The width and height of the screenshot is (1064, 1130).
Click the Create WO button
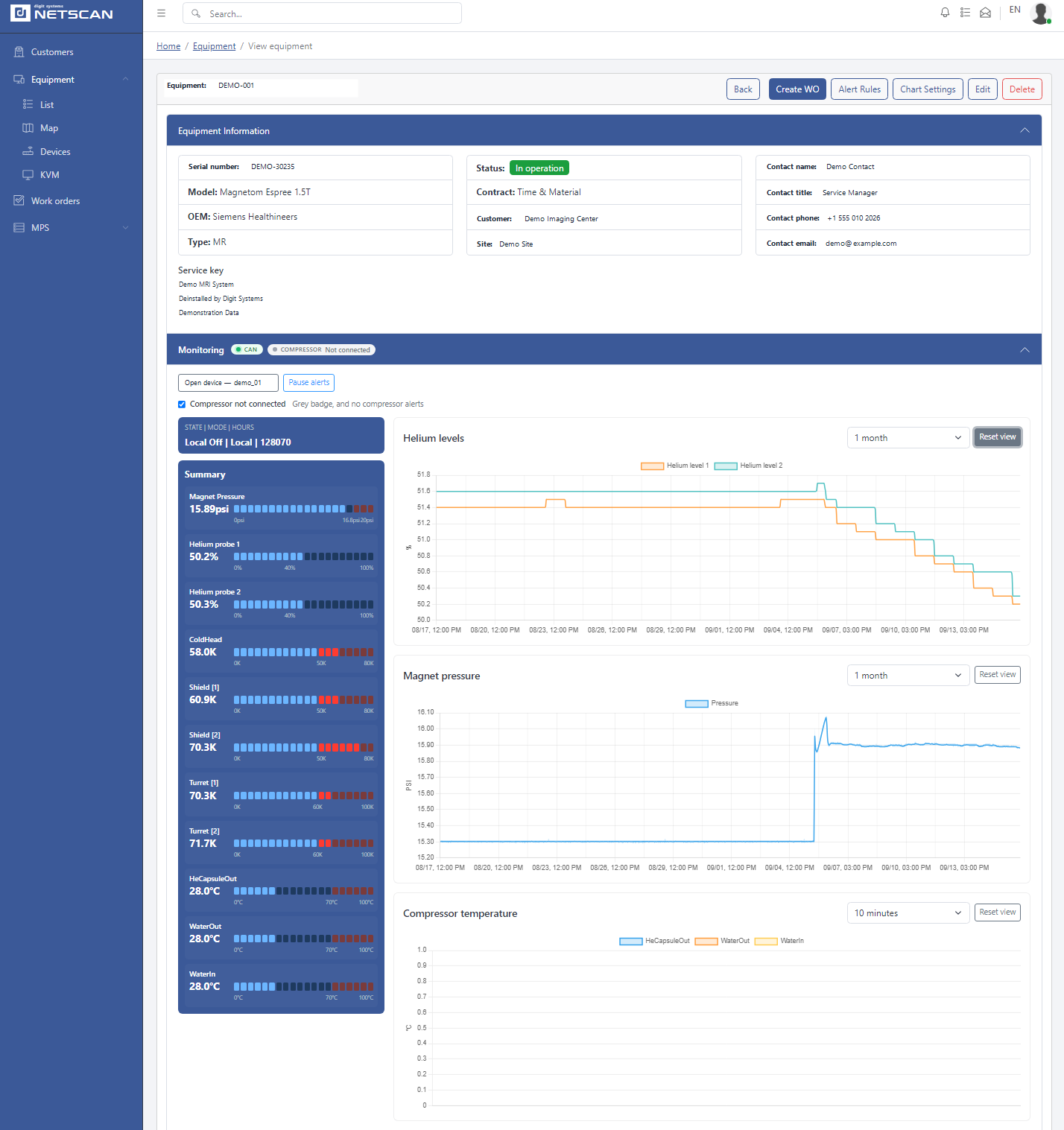797,89
